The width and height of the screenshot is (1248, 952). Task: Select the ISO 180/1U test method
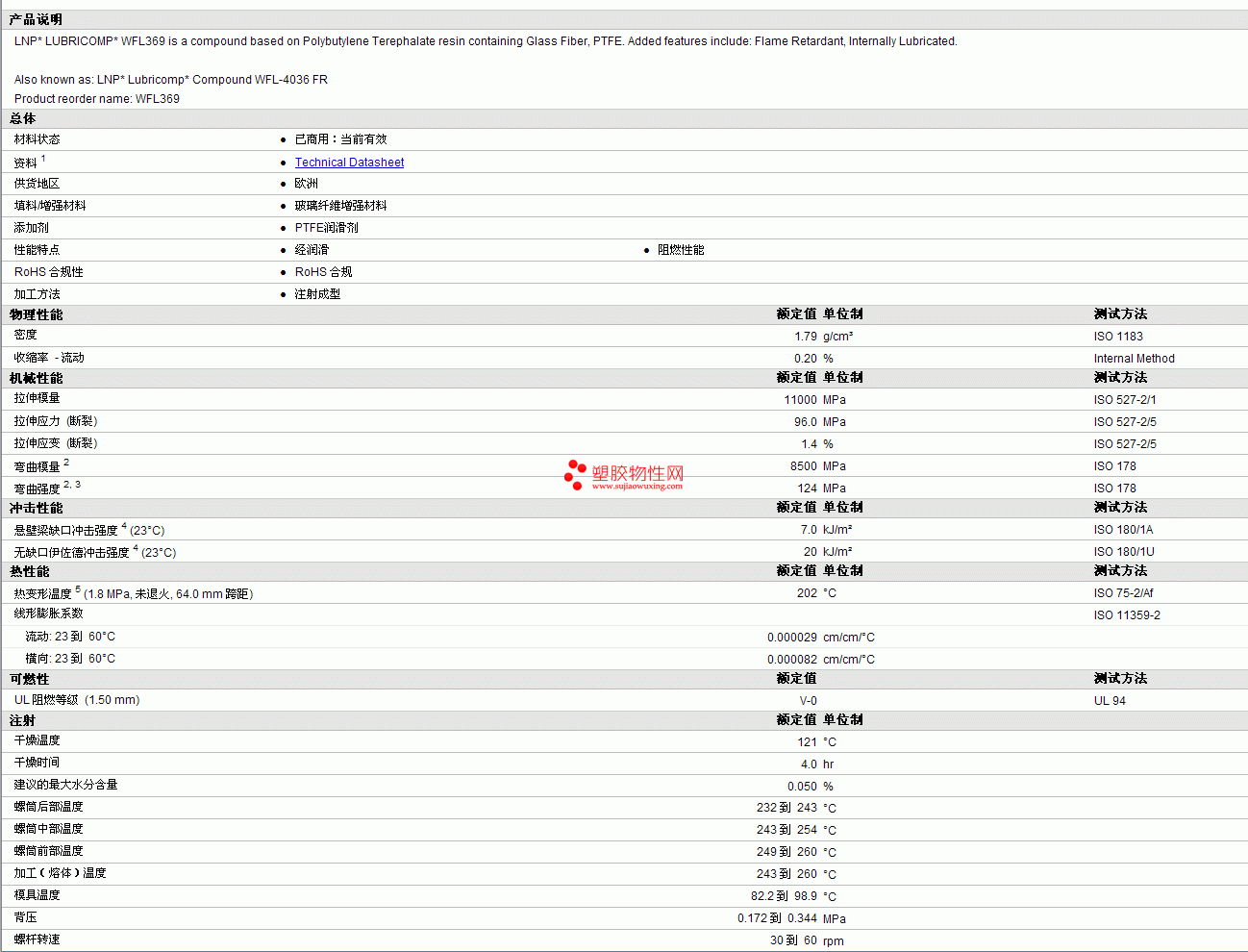tap(1124, 552)
